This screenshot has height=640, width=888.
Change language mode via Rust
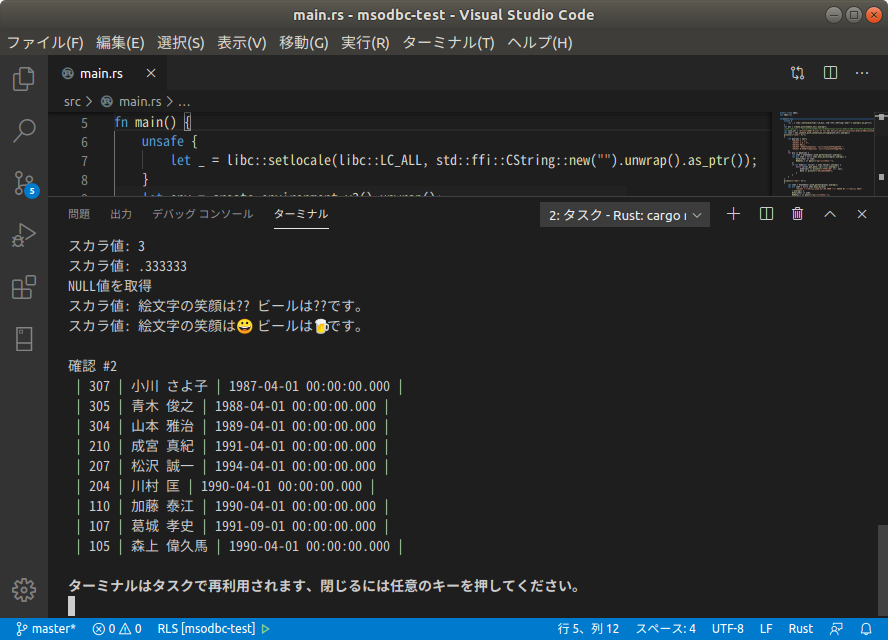(x=801, y=629)
